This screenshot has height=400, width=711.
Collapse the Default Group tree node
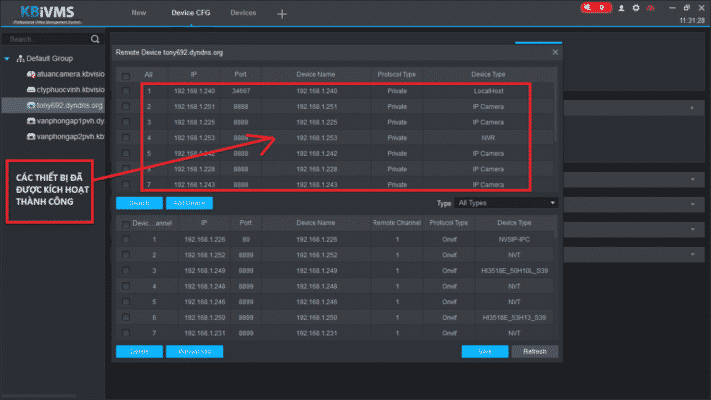coord(7,59)
